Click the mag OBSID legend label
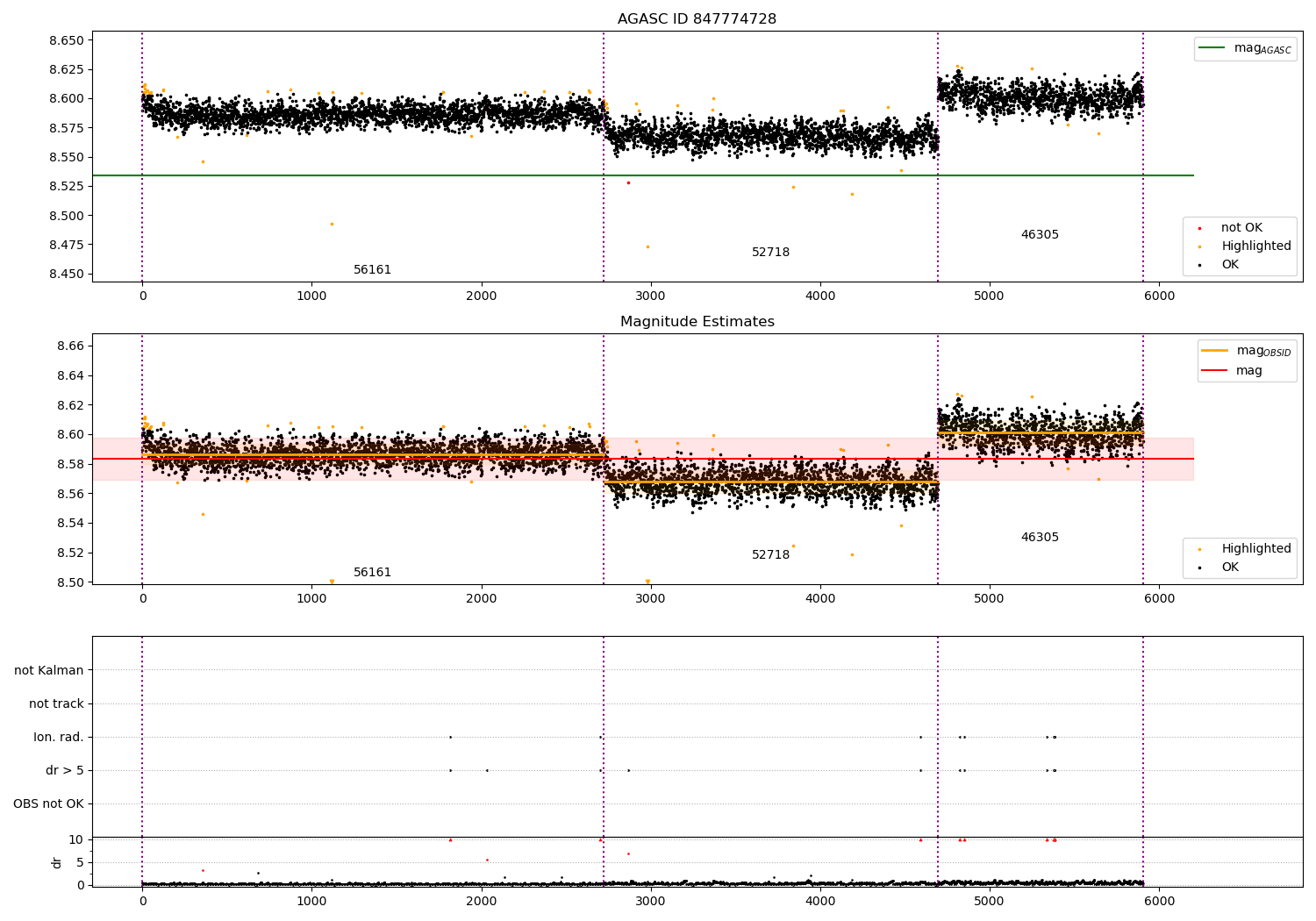1316x921 pixels. [1263, 352]
